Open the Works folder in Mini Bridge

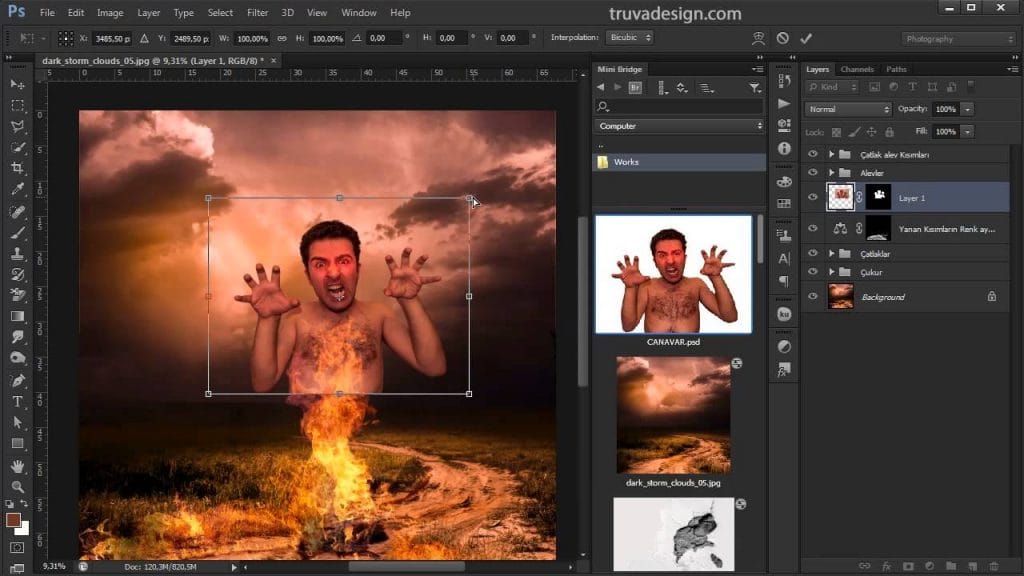[626, 162]
